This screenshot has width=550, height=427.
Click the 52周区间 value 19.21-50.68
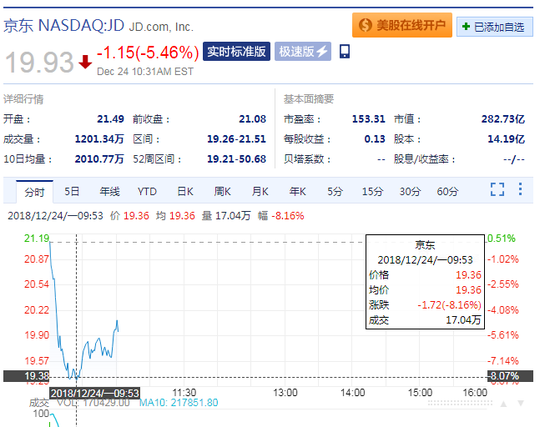click(x=237, y=159)
